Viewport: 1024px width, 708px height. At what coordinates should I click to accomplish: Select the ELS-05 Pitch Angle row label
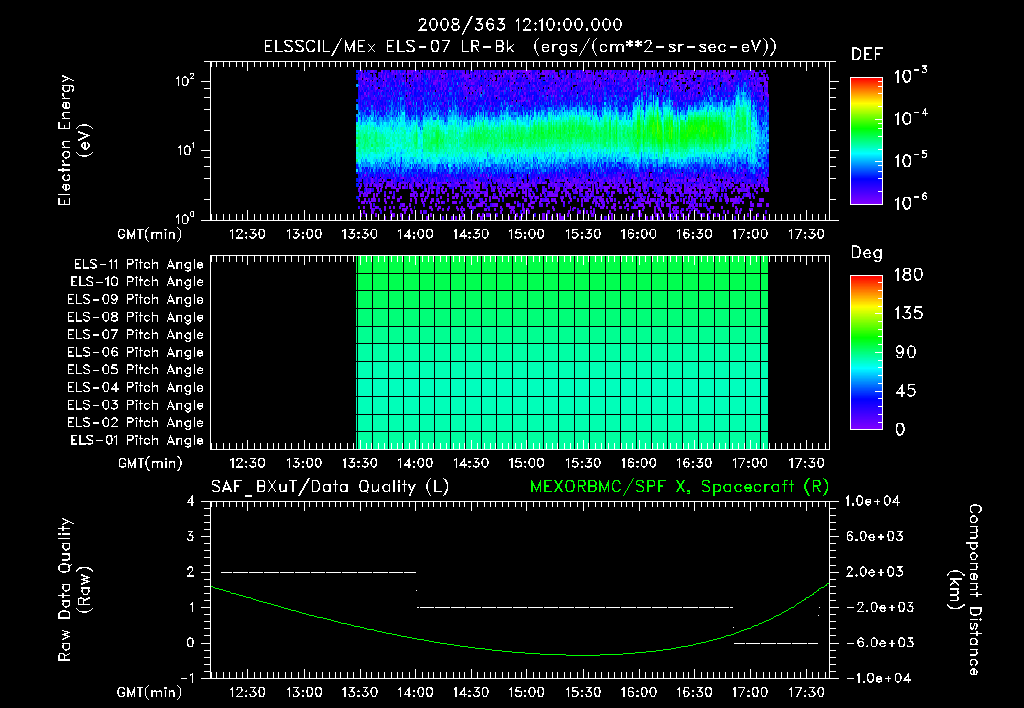pyautogui.click(x=136, y=370)
